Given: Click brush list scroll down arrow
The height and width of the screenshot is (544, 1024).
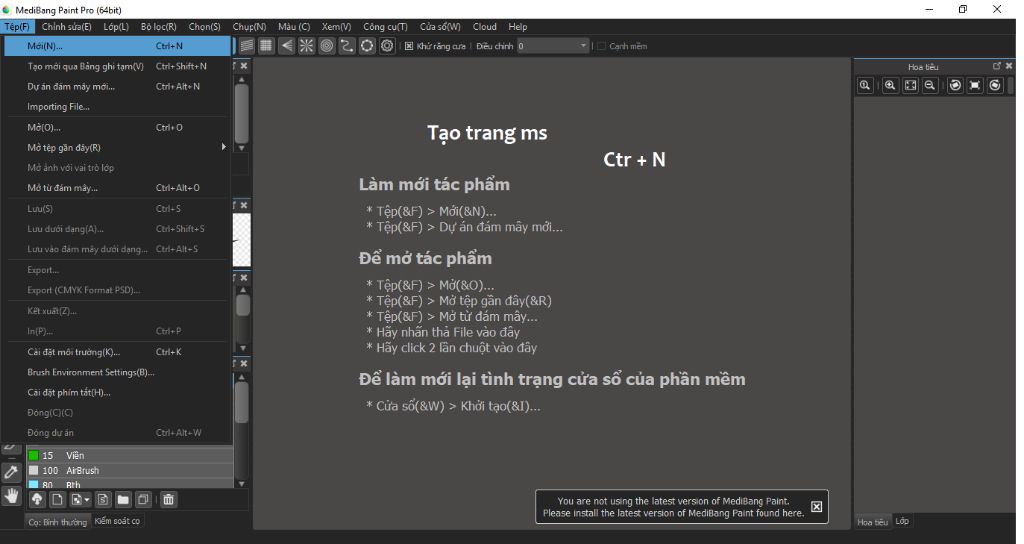Looking at the screenshot, I should tap(242, 484).
